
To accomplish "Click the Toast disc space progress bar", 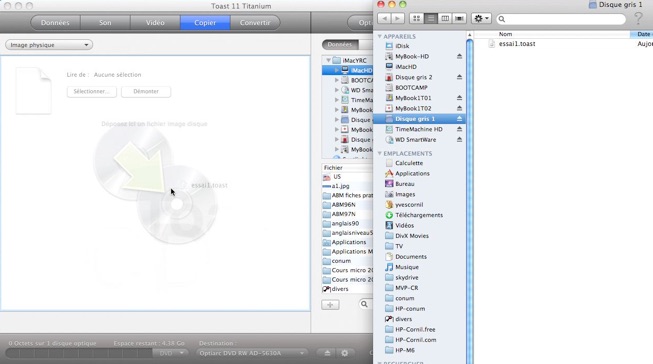I will tap(79, 354).
